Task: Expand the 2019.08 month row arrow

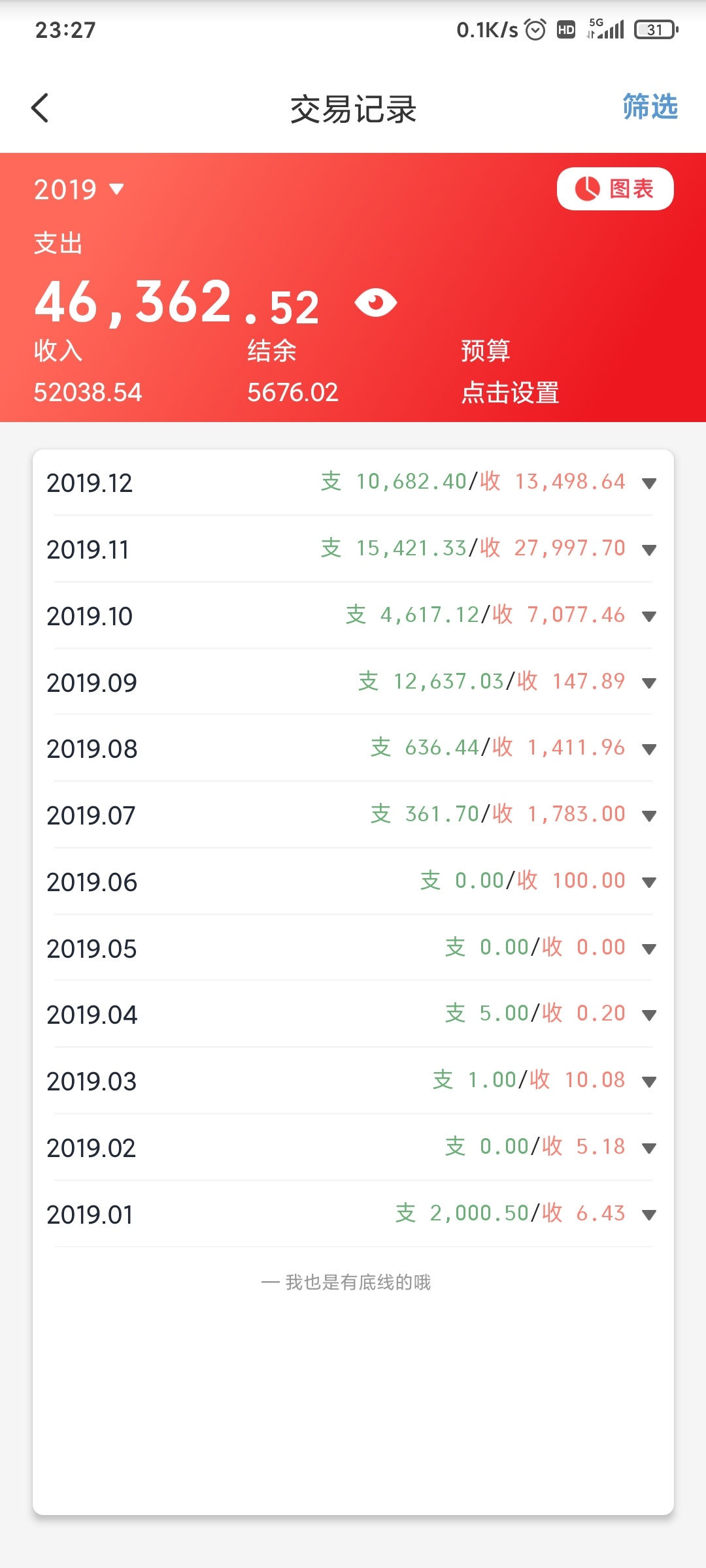Action: click(649, 749)
